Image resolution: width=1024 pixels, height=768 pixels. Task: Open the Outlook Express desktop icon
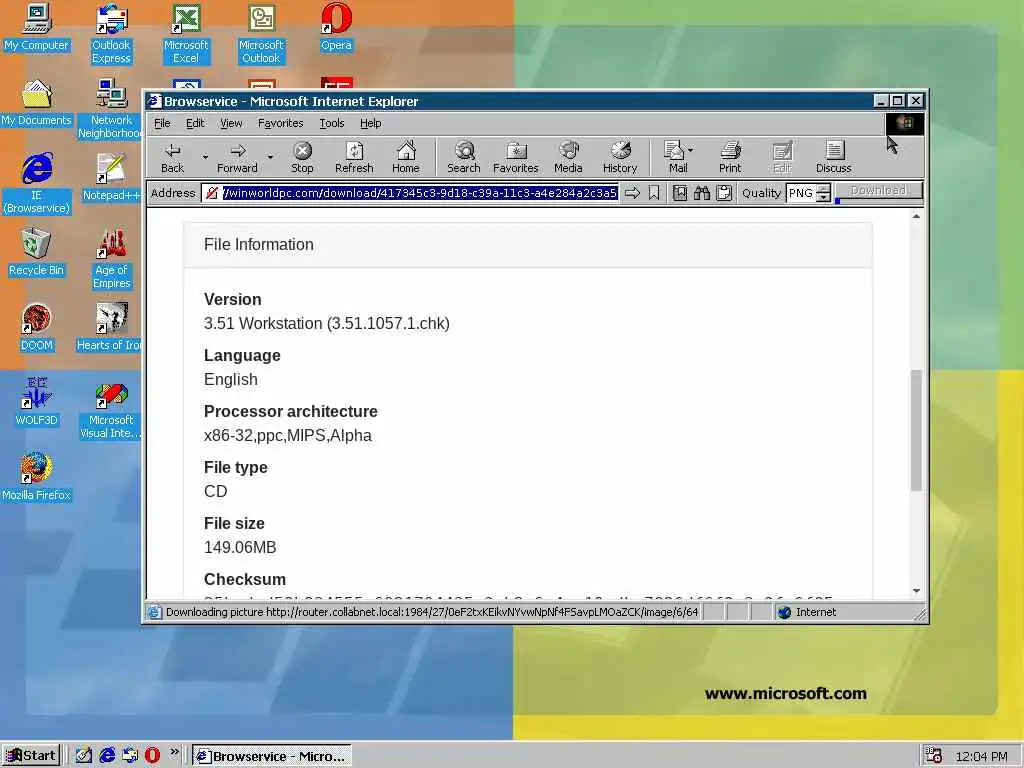111,34
